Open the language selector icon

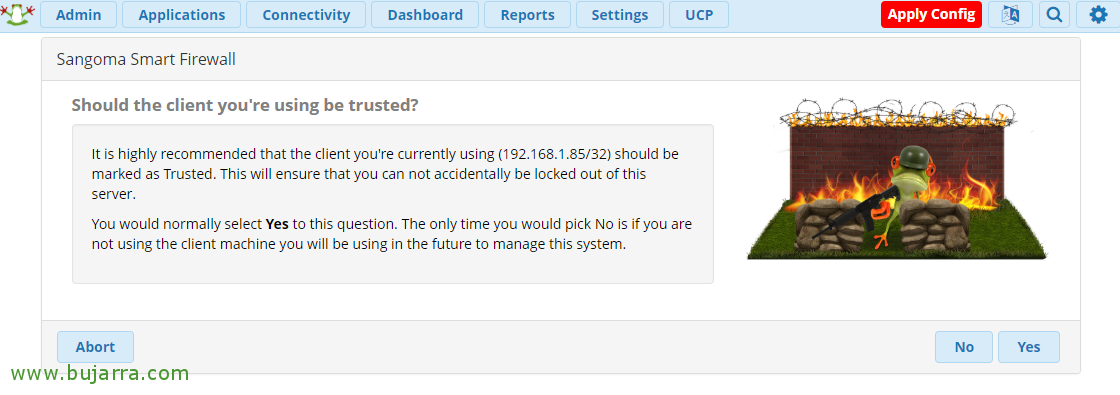1010,15
